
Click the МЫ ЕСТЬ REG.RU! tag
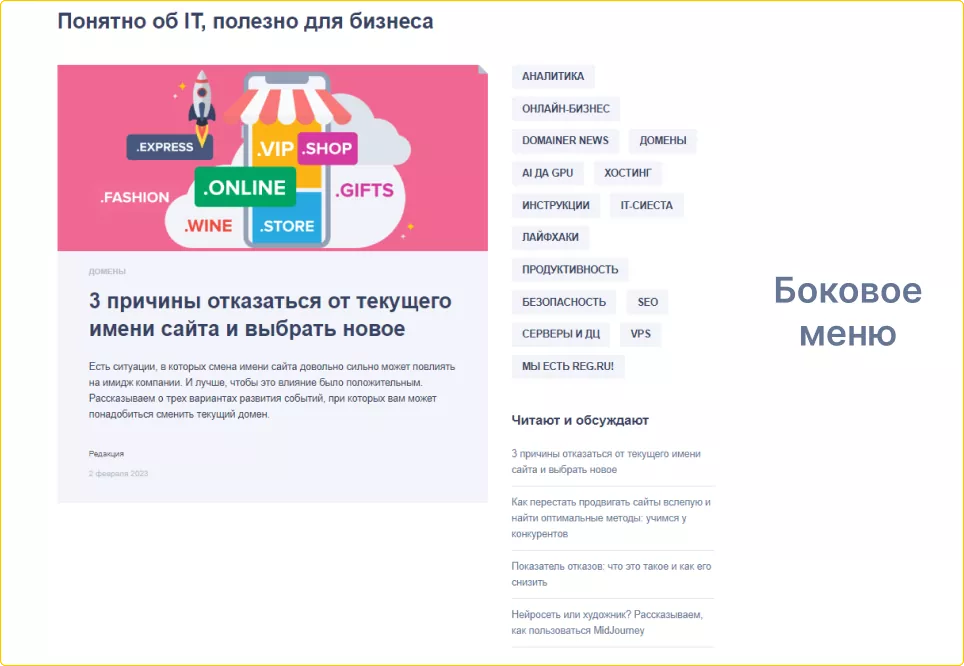(566, 365)
